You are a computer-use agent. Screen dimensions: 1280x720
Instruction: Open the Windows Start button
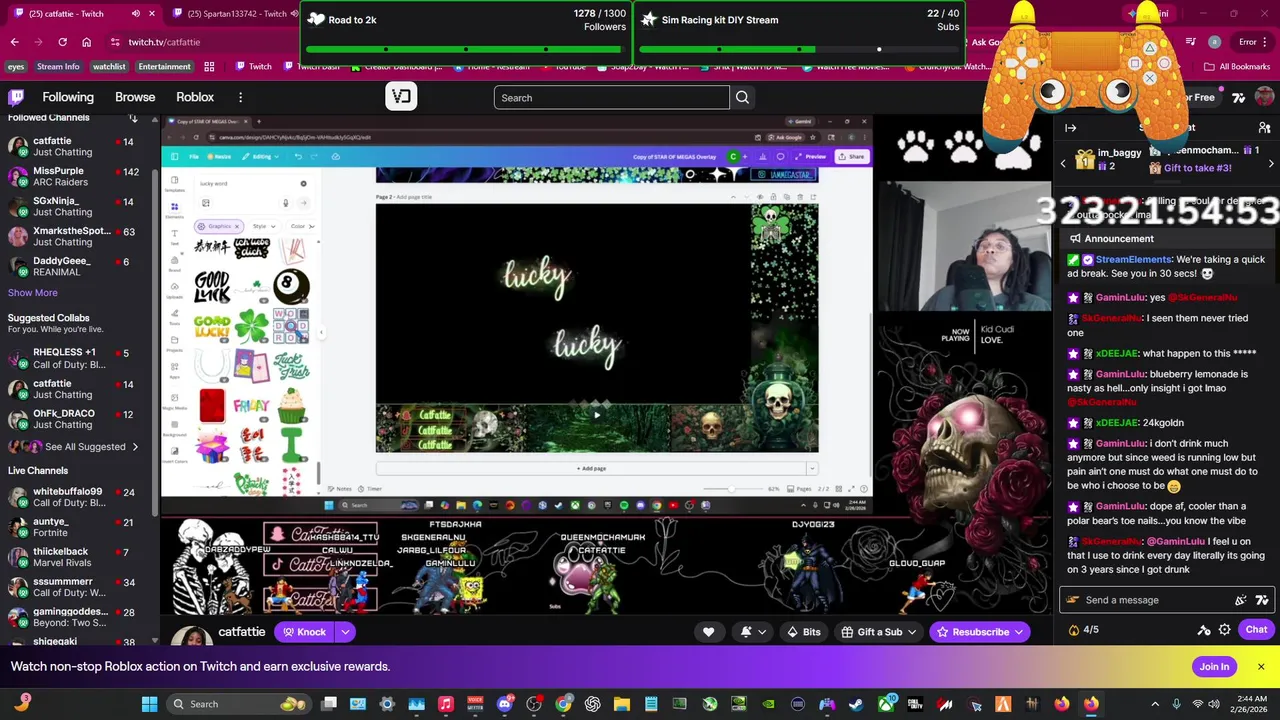[x=149, y=704]
